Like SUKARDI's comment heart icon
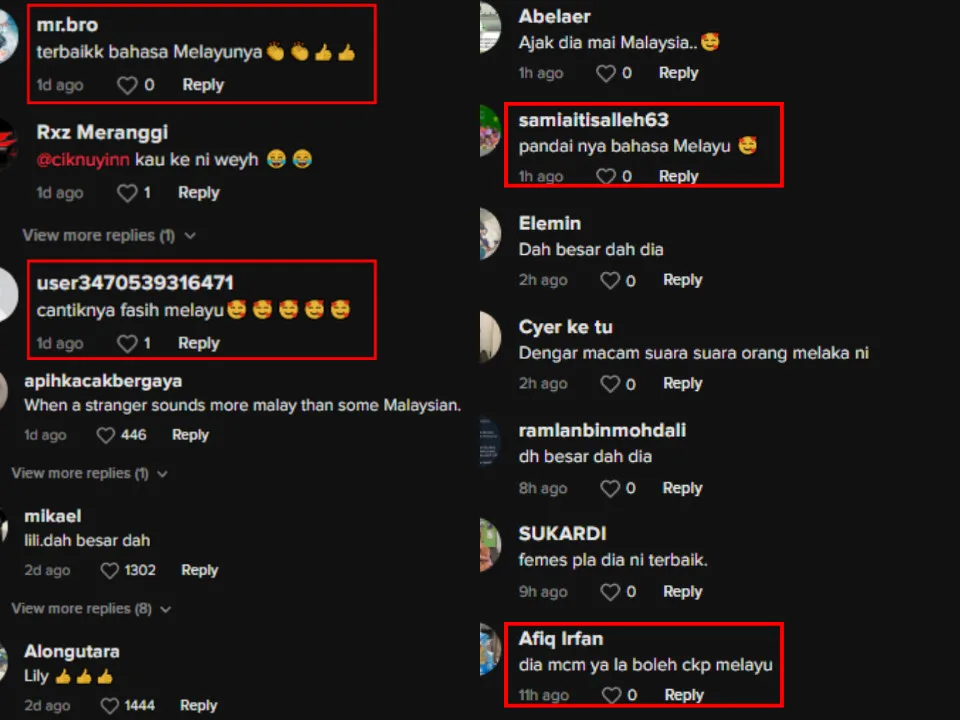The width and height of the screenshot is (960, 720). click(610, 592)
